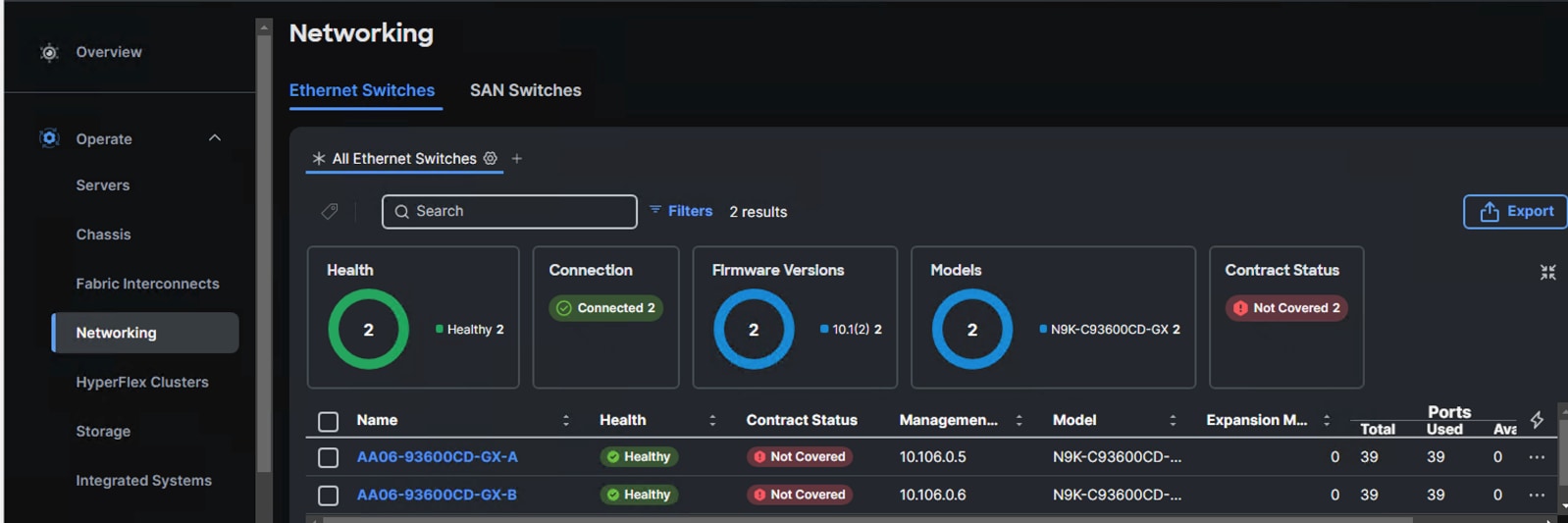Open the Filters link
This screenshot has height=523, width=1568.
pos(681,211)
